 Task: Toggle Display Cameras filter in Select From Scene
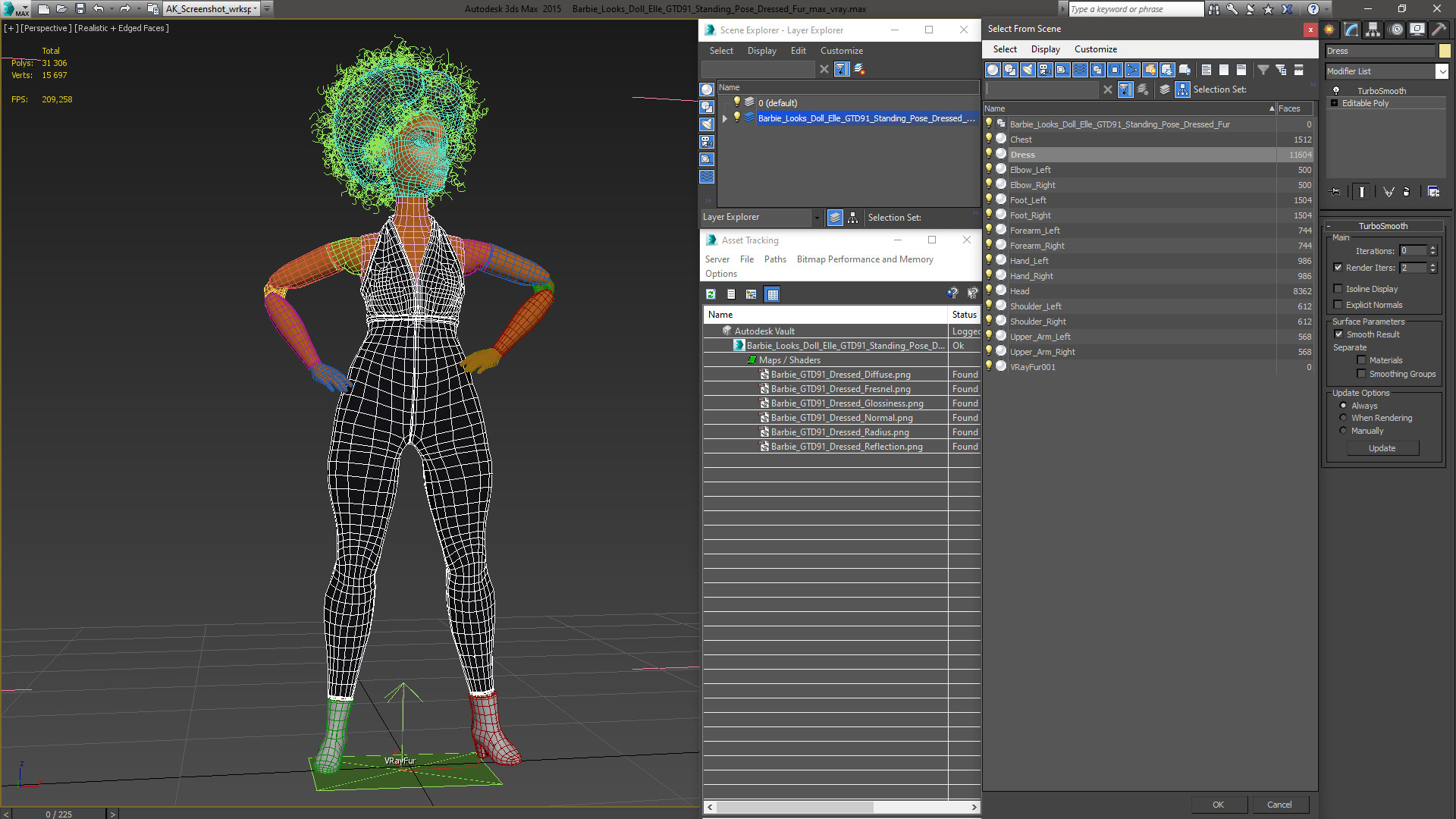coord(1045,70)
